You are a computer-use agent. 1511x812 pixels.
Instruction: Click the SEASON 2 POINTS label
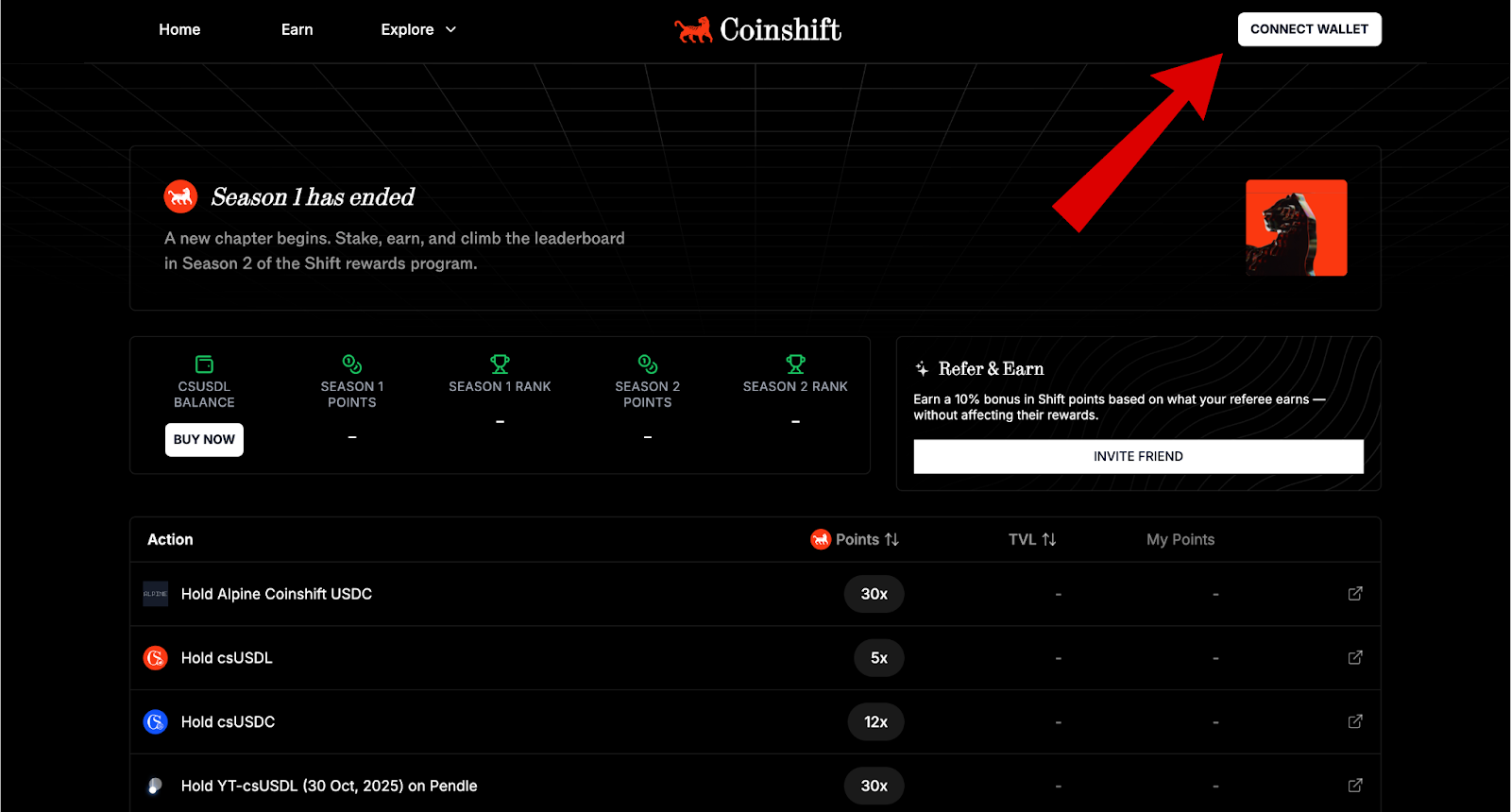tap(648, 395)
